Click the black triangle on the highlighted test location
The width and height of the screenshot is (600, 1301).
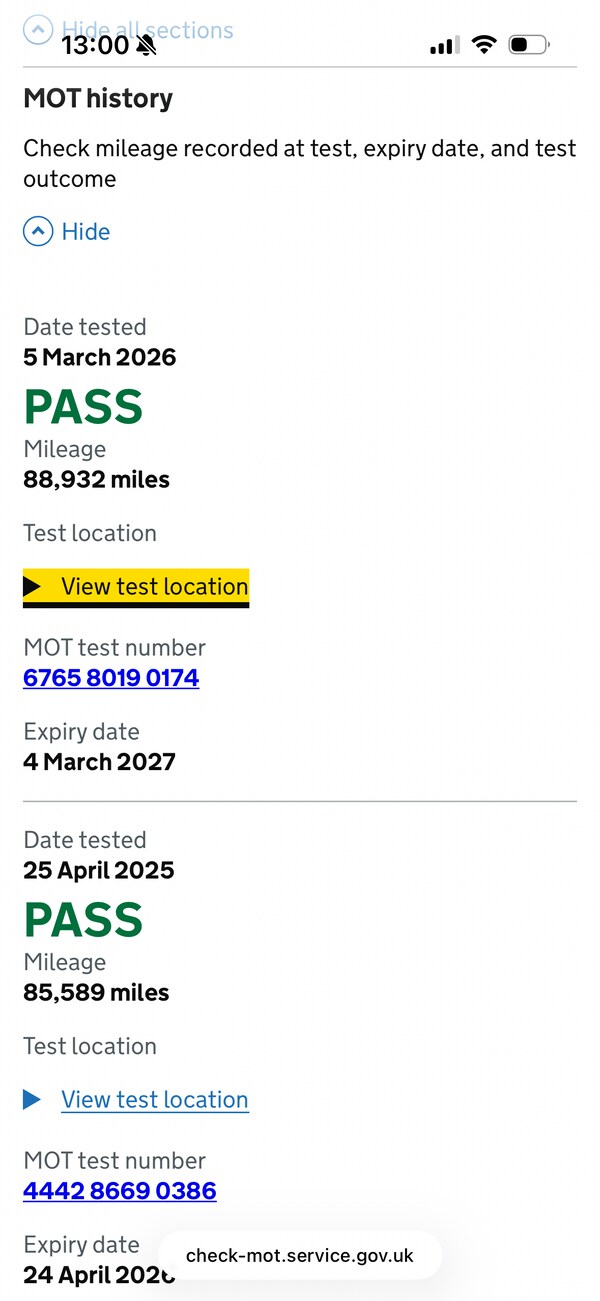click(x=33, y=586)
